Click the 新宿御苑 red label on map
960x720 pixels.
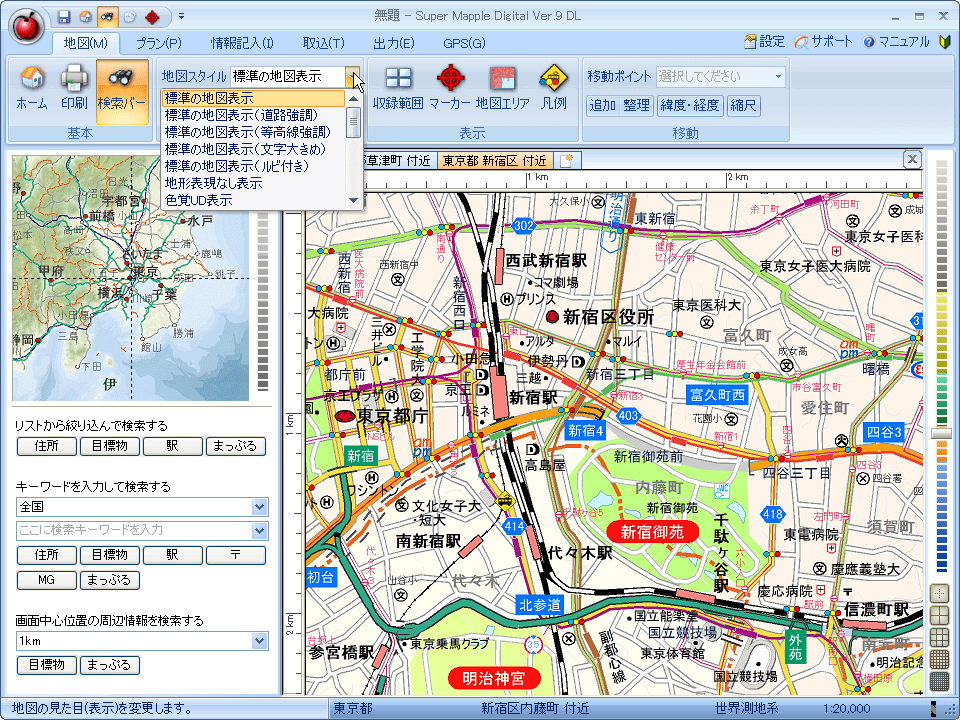point(653,531)
